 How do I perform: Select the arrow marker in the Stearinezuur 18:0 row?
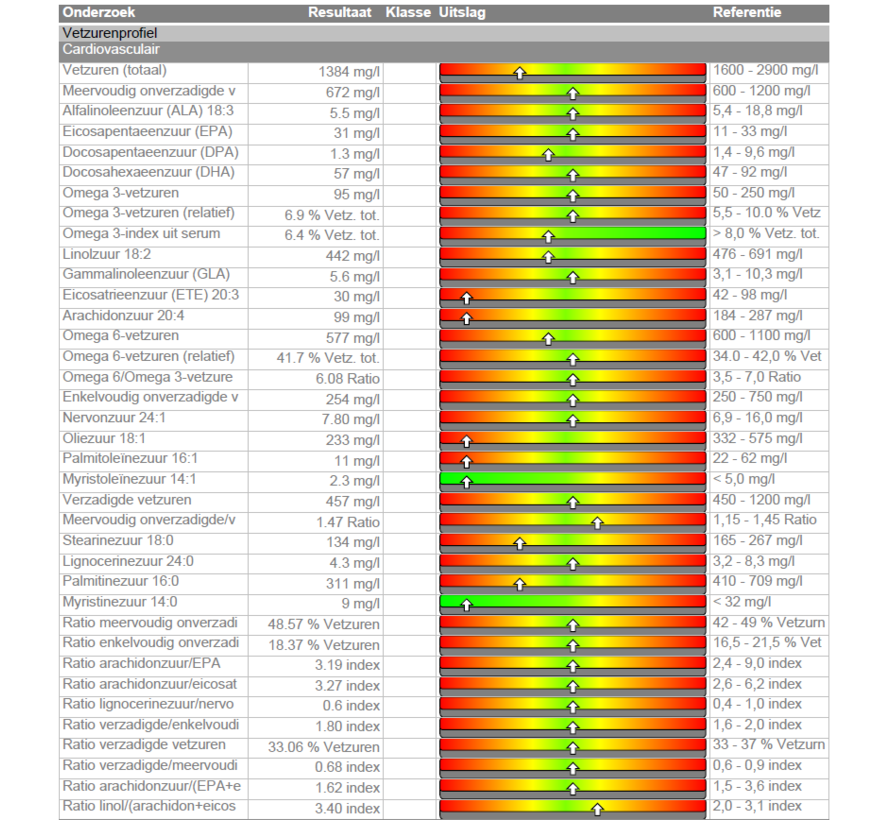point(520,543)
